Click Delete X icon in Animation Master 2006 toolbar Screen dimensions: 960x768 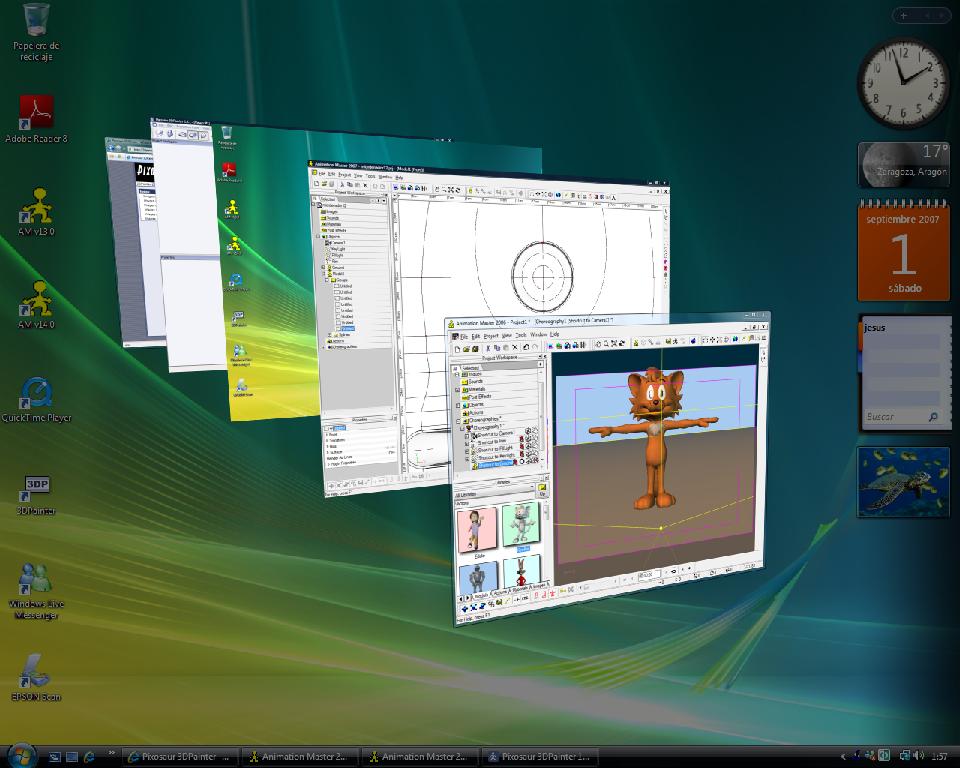[x=515, y=347]
